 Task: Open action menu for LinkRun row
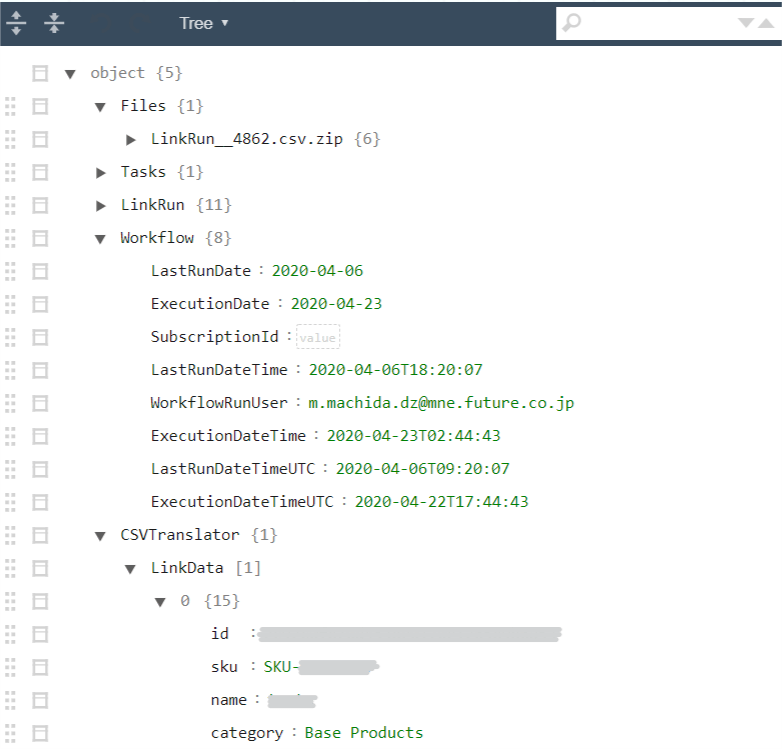[x=40, y=205]
